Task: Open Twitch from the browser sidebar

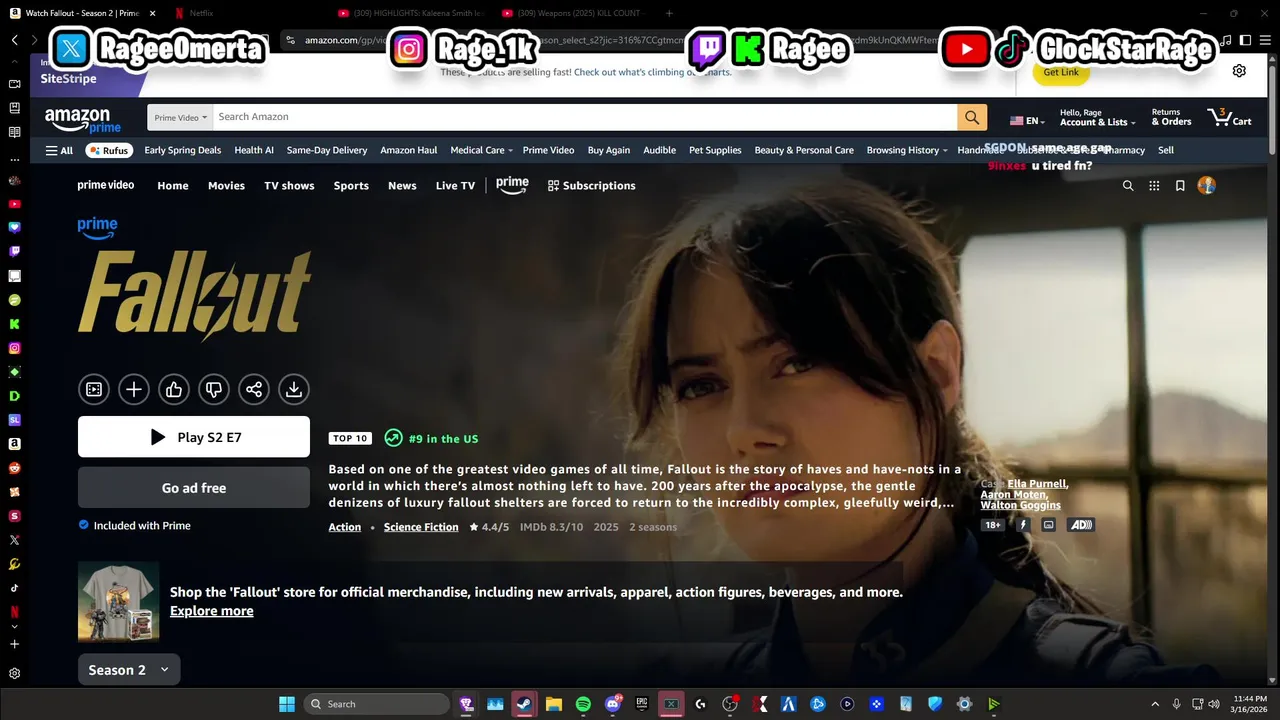Action: (14, 251)
